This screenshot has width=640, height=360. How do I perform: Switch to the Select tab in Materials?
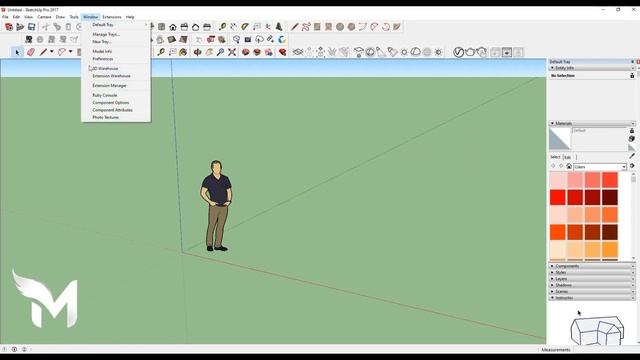(555, 157)
